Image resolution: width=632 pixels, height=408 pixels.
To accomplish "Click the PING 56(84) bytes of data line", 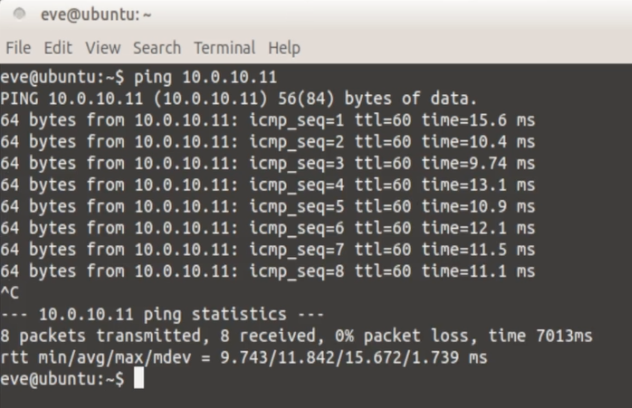I will [x=240, y=99].
